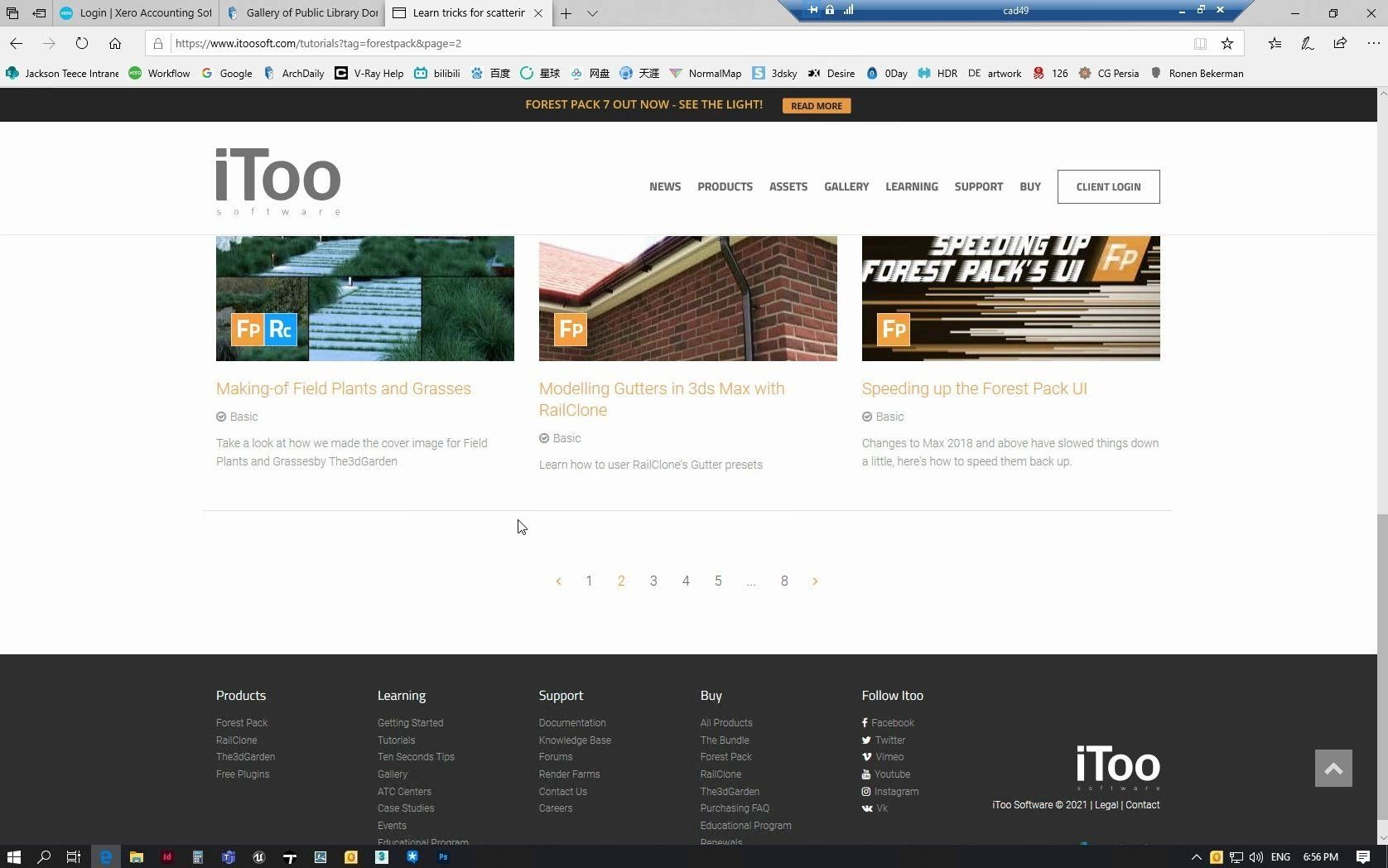The height and width of the screenshot is (868, 1388).
Task: Click the Home icon in browser toolbar
Action: pyautogui.click(x=115, y=43)
